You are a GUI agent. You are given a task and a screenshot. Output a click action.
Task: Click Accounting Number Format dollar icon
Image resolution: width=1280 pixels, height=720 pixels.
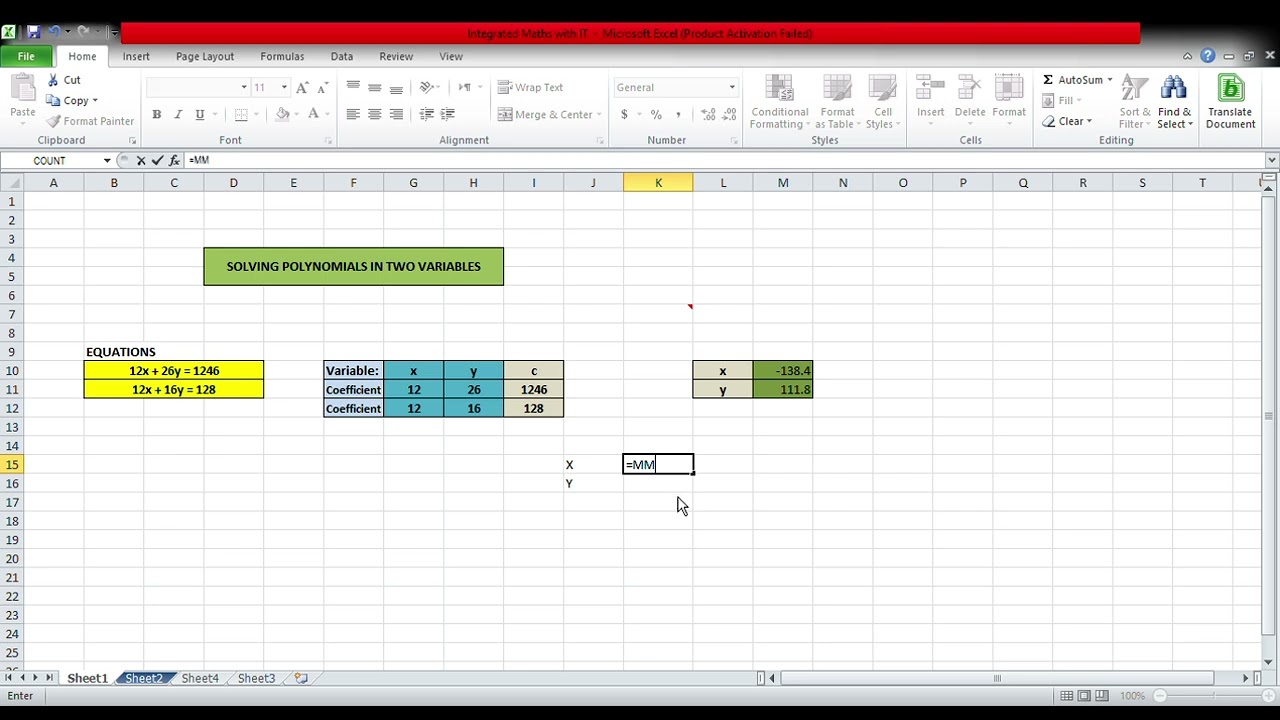(624, 114)
